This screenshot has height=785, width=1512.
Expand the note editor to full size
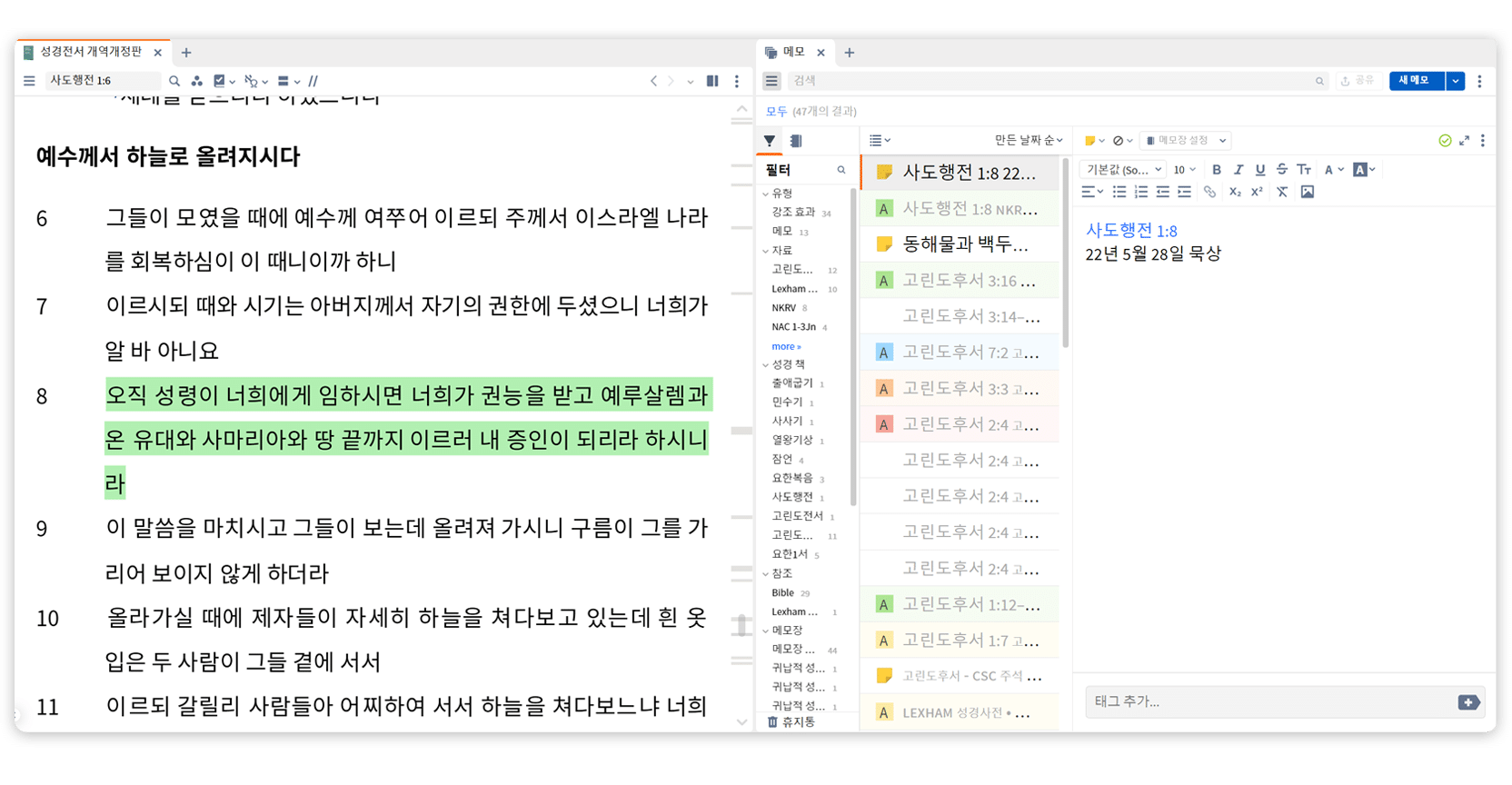[1464, 141]
